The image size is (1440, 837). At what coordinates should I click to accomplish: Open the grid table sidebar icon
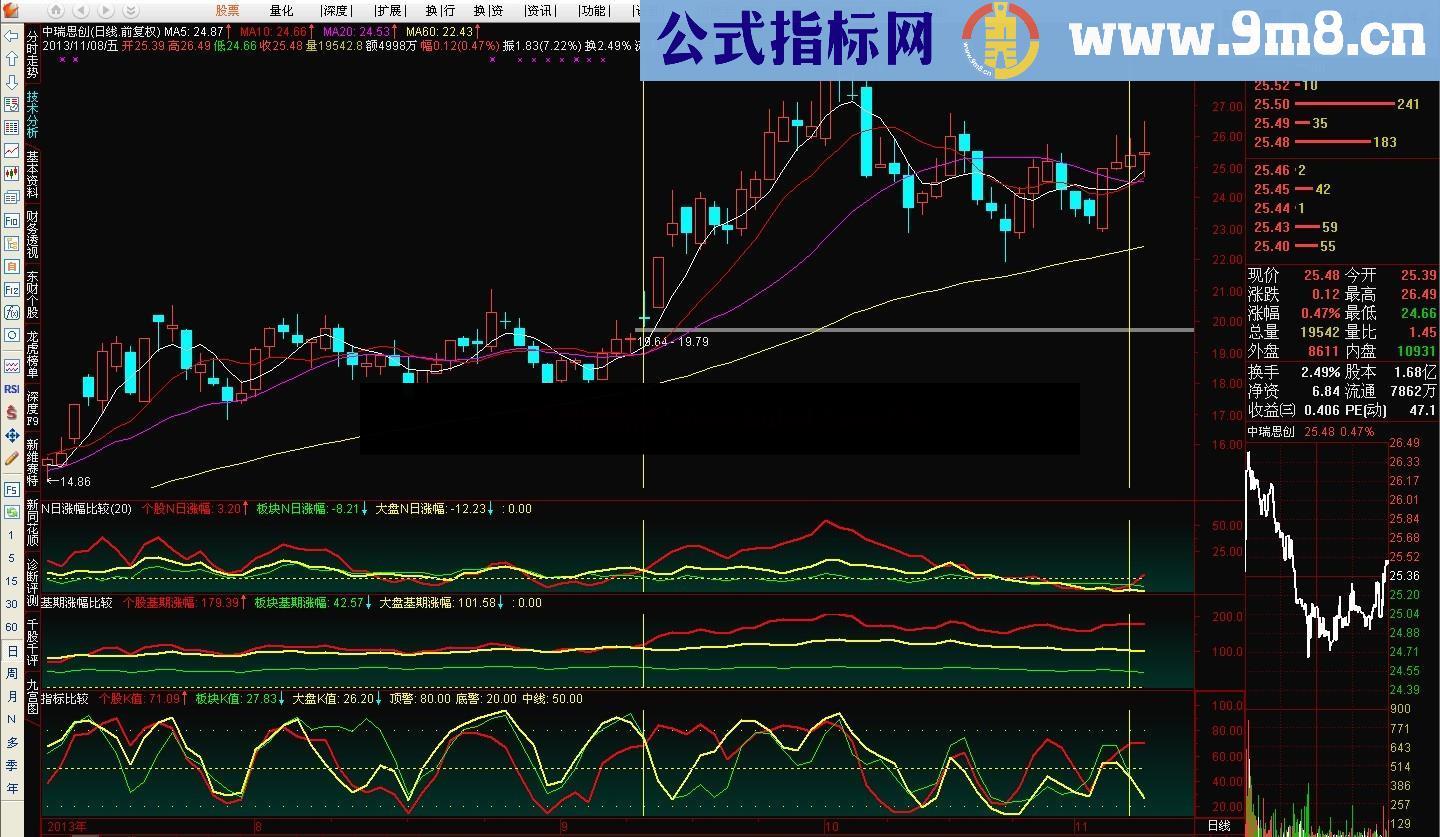click(11, 128)
